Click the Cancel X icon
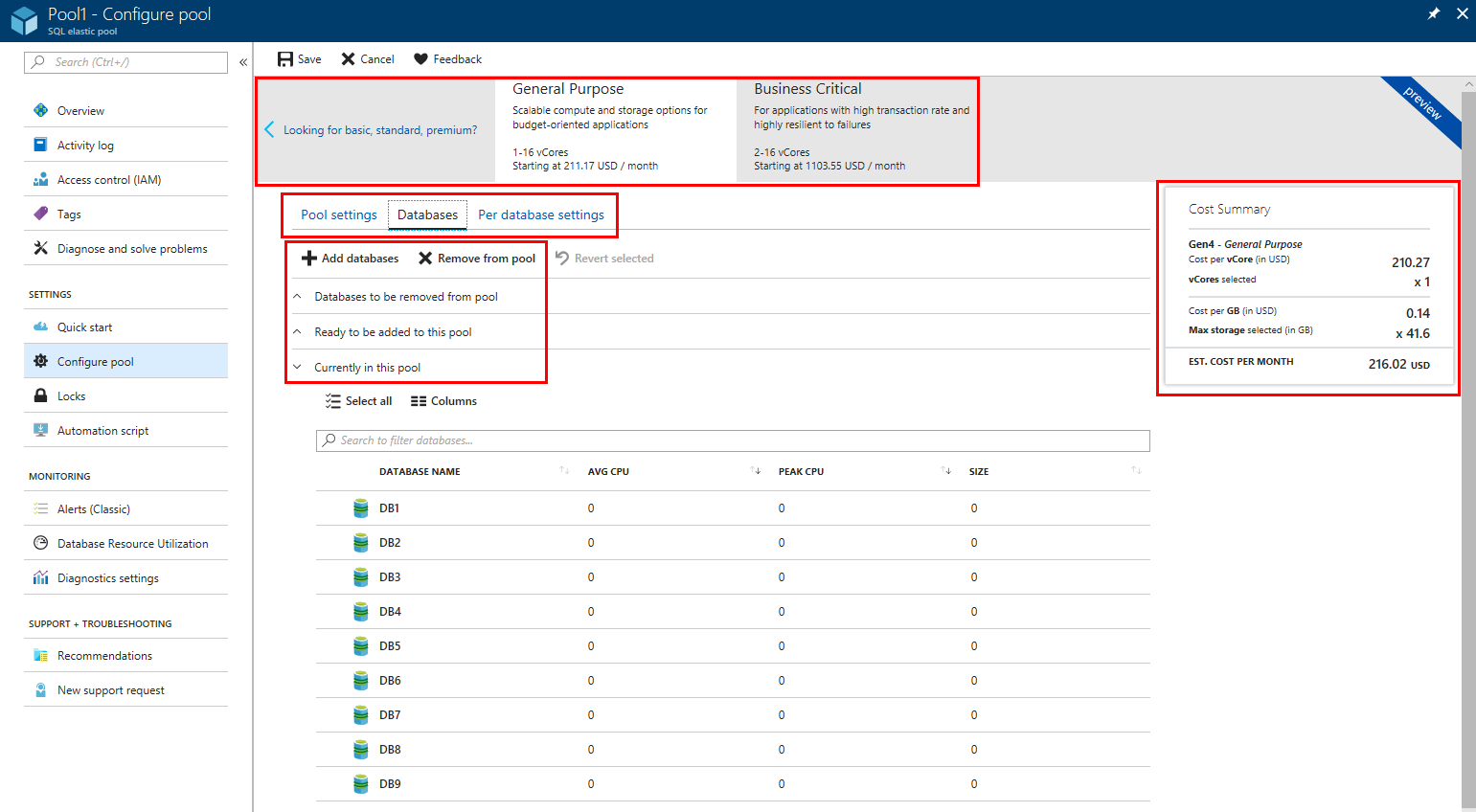The image size is (1476, 812). tap(349, 59)
